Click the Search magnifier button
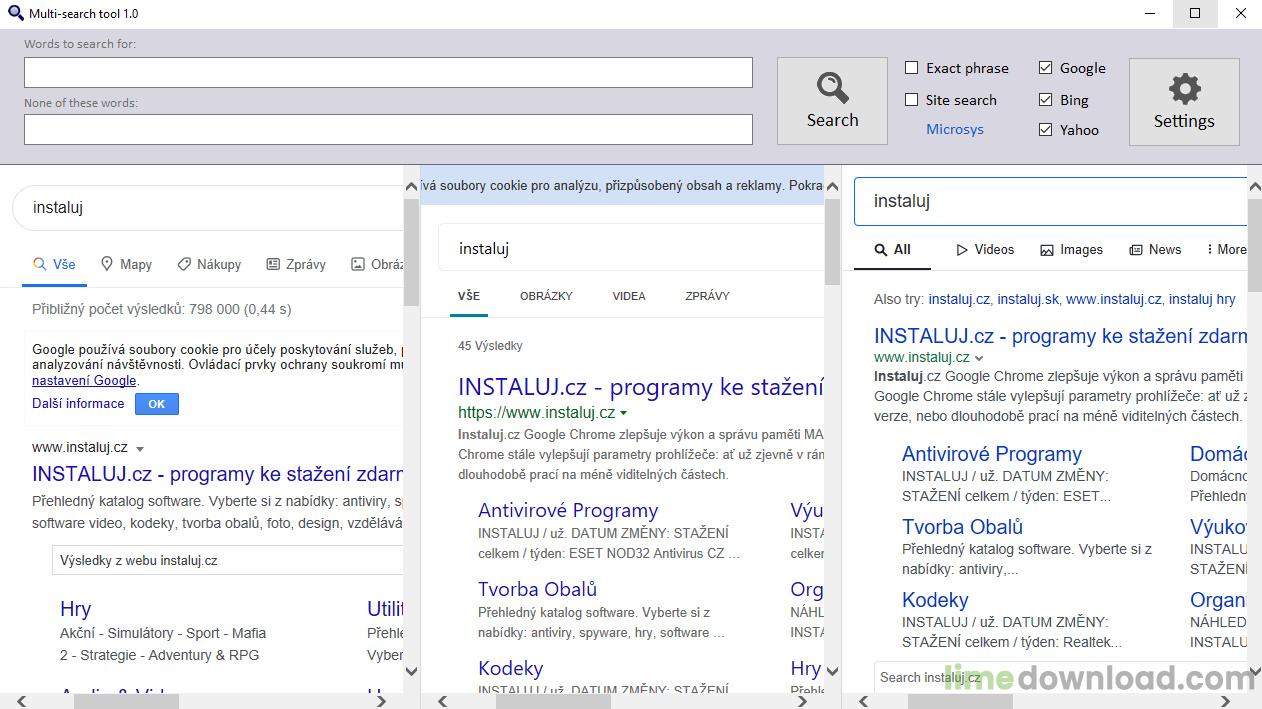This screenshot has width=1262, height=709. pos(832,101)
